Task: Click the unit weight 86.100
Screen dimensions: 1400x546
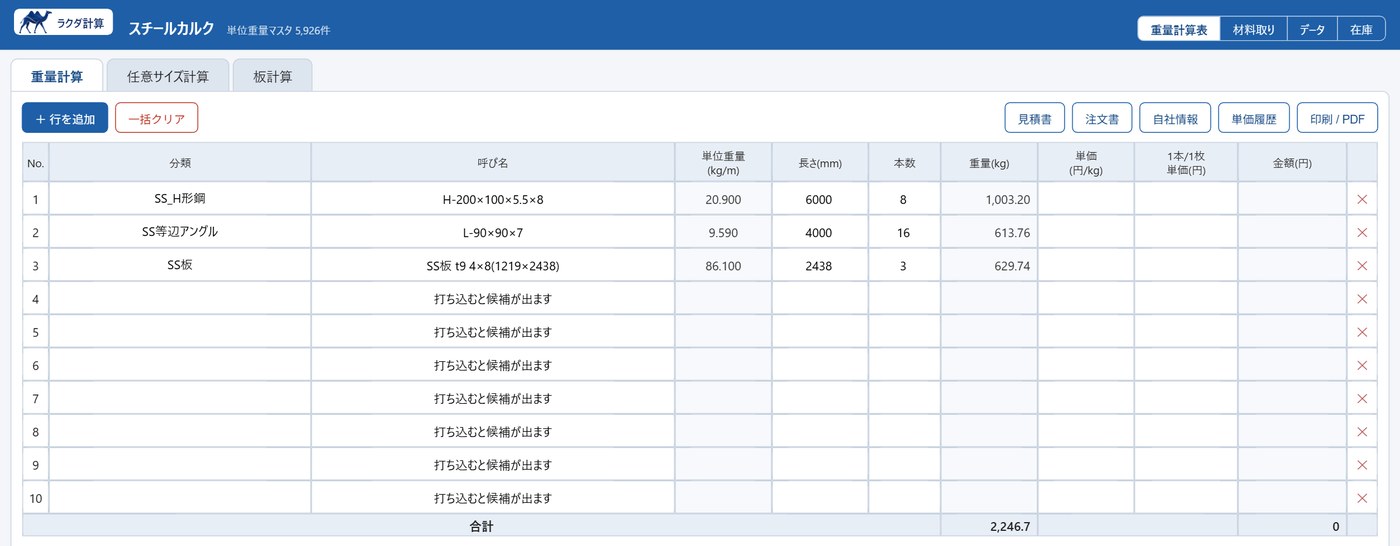Action: click(x=723, y=266)
